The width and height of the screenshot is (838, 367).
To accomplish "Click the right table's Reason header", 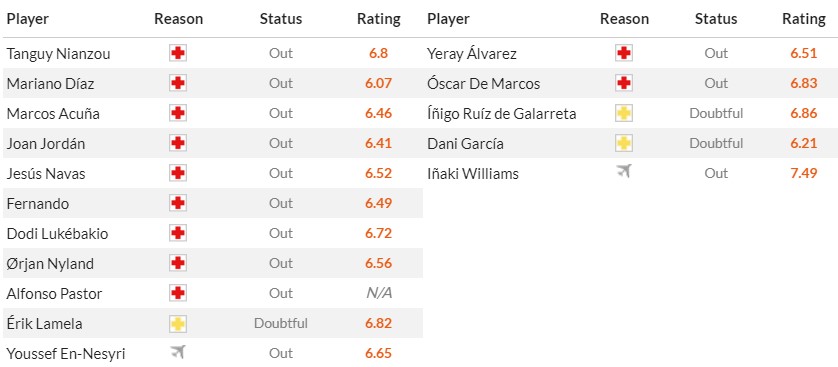I will (x=624, y=19).
